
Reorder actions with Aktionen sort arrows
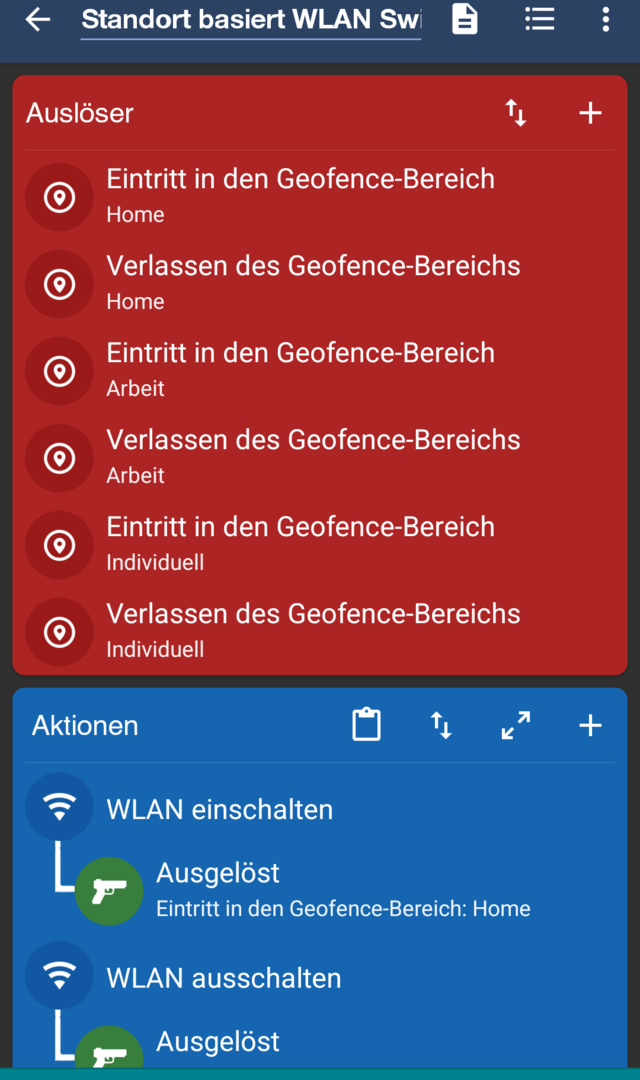pyautogui.click(x=441, y=725)
